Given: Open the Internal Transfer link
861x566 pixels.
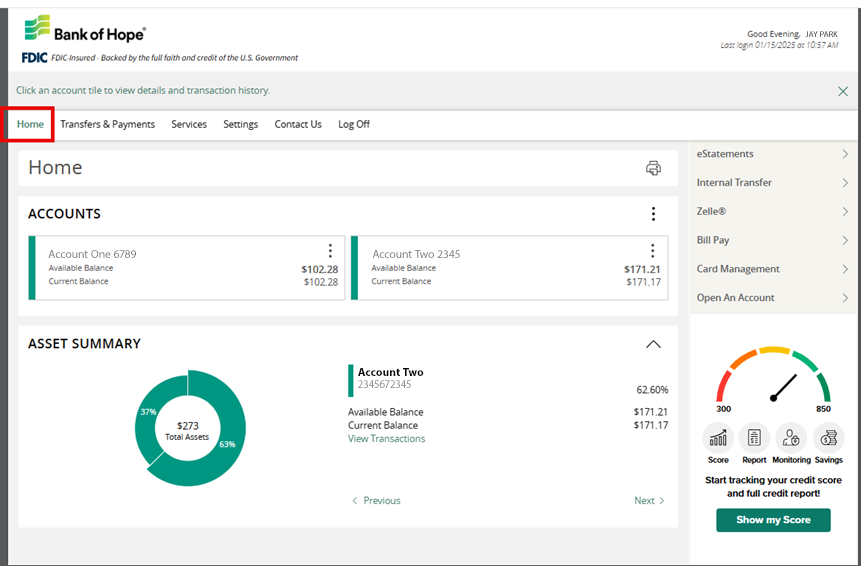Looking at the screenshot, I should click(x=734, y=183).
